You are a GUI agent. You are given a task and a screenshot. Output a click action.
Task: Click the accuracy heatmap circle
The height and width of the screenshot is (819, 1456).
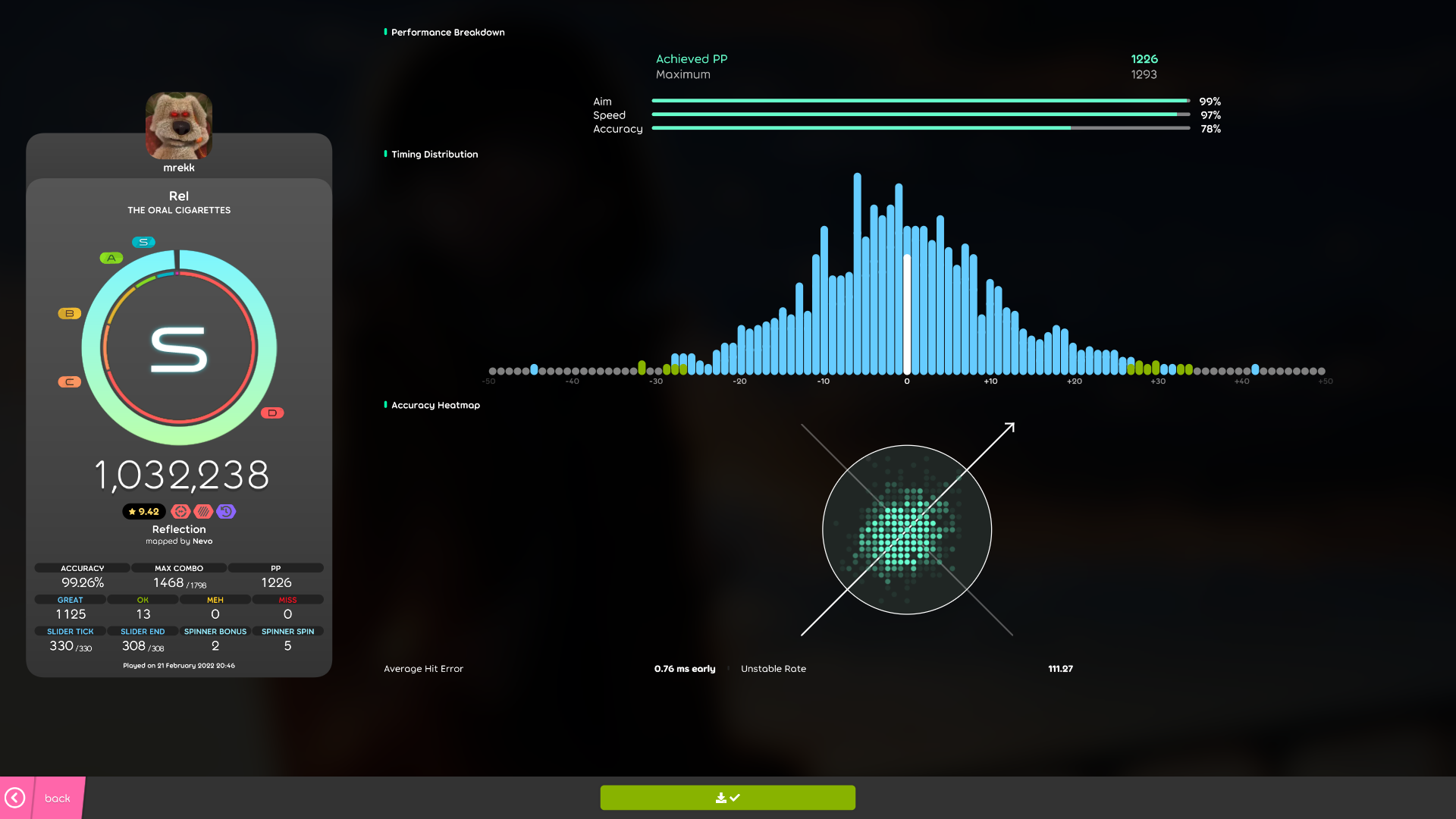point(906,530)
